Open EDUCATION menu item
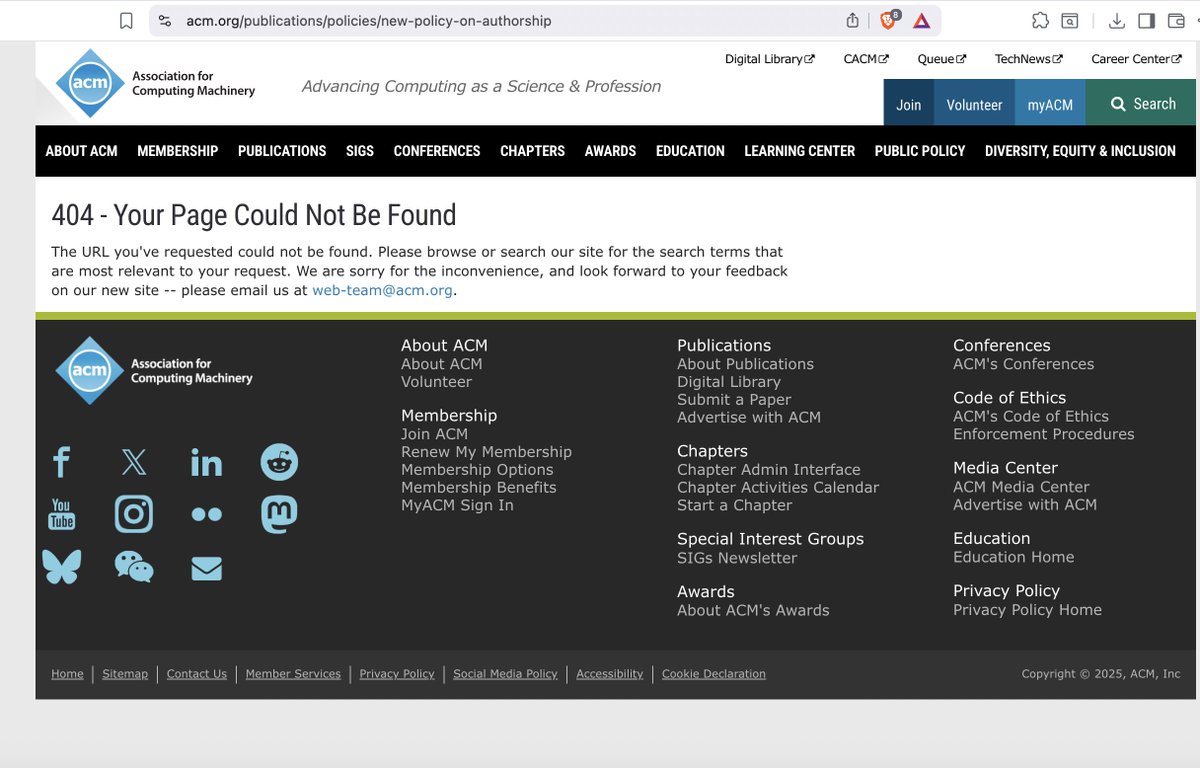Viewport: 1200px width, 768px height. click(x=690, y=151)
